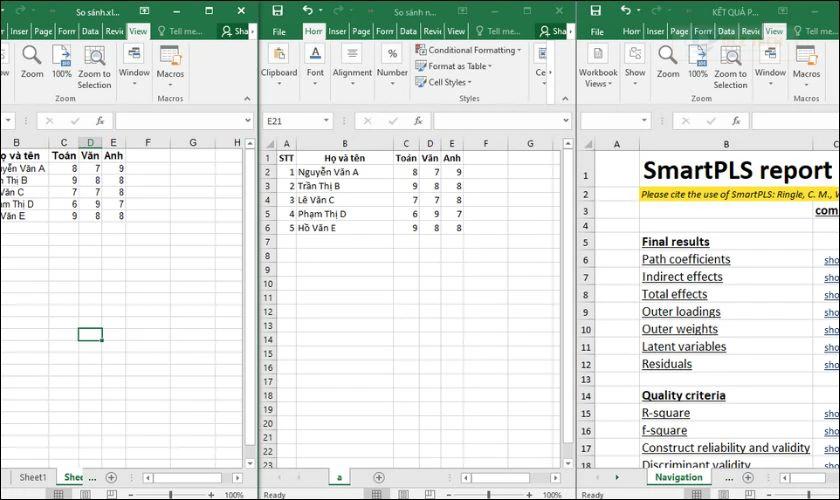Image resolution: width=840 pixels, height=500 pixels.
Task: Click zoom in plus in middle window
Action: pyautogui.click(x=529, y=495)
